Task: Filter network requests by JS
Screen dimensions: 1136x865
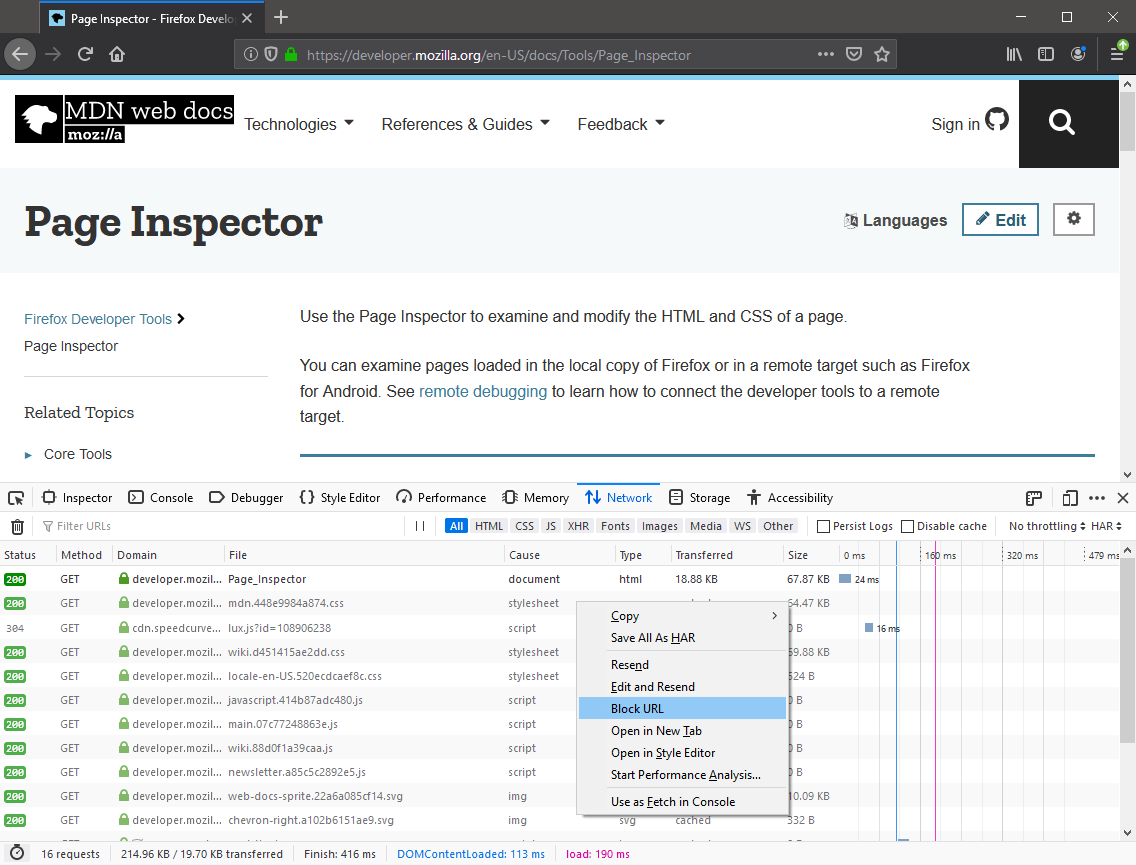Action: [x=551, y=527]
